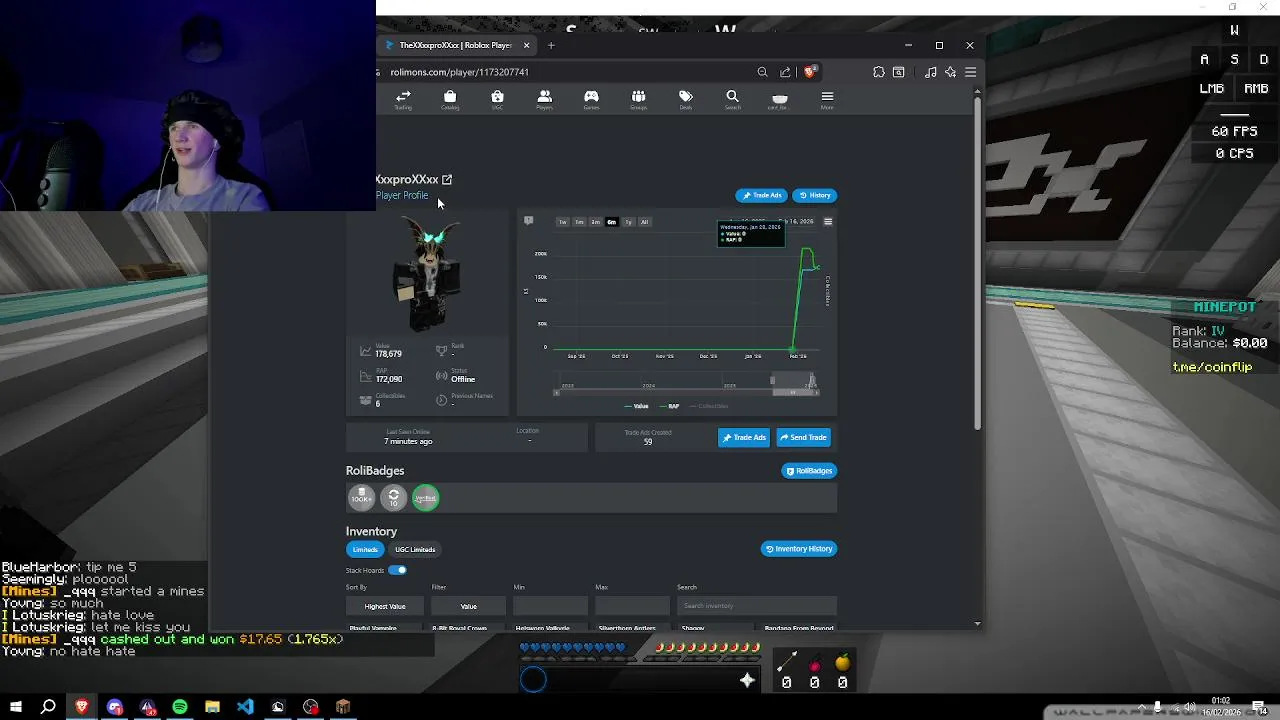The height and width of the screenshot is (720, 1280).
Task: Click the Trade Ads button beside Send Trade
Action: 744,437
